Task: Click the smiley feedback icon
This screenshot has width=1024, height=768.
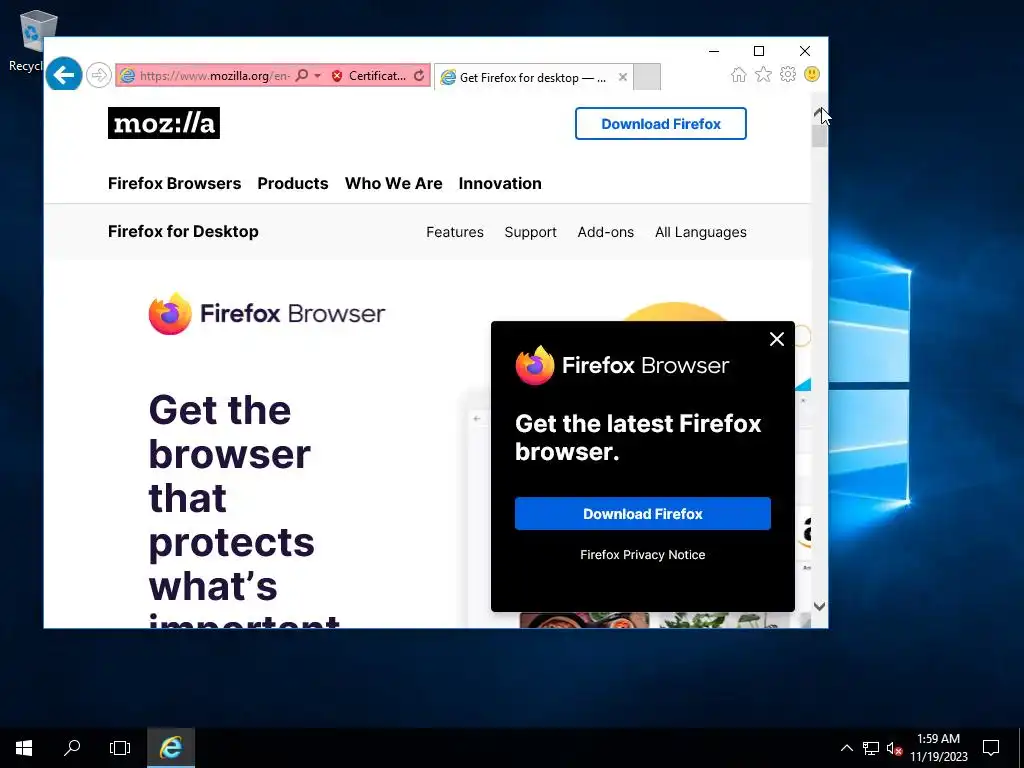Action: 812,74
